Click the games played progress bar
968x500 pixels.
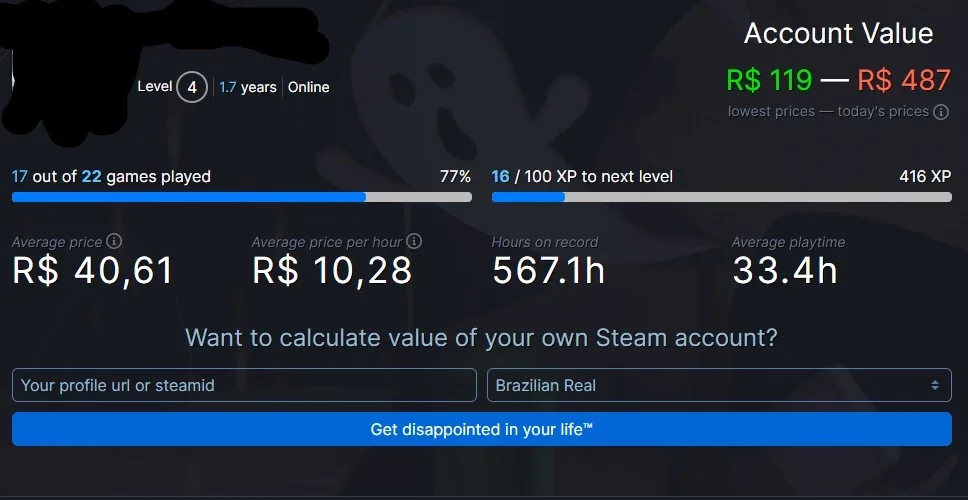click(241, 197)
